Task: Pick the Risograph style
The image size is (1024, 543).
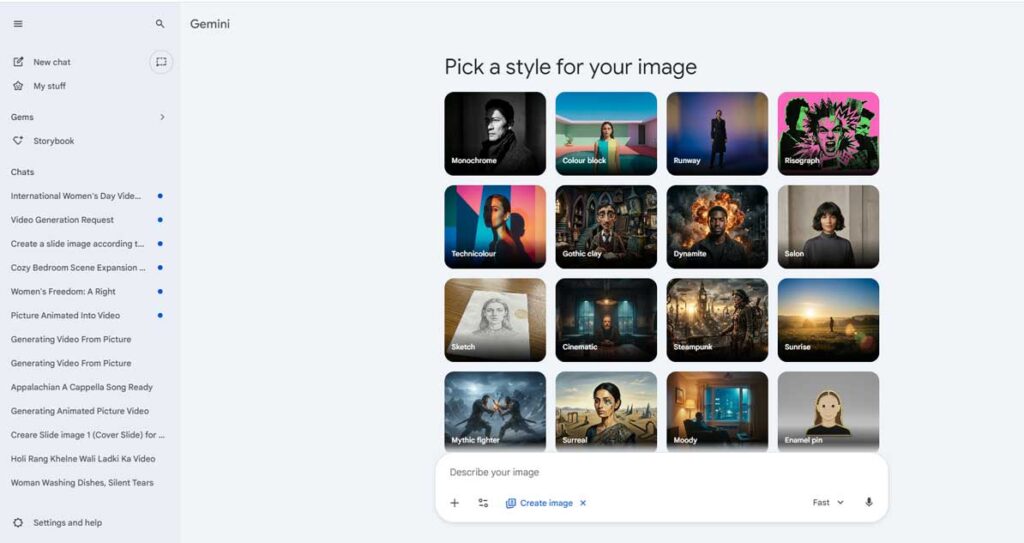Action: pyautogui.click(x=828, y=133)
